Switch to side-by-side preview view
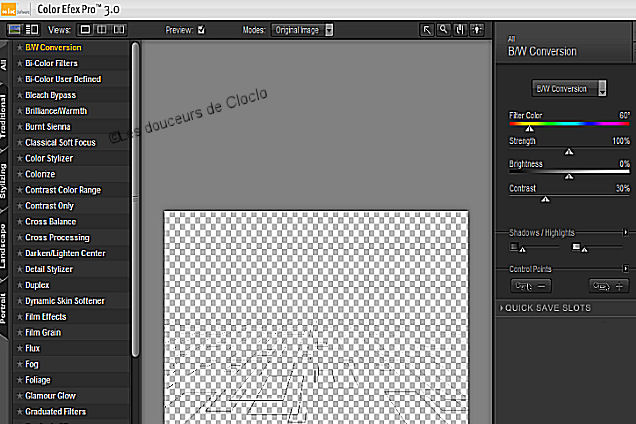This screenshot has height=424, width=636. 118,30
